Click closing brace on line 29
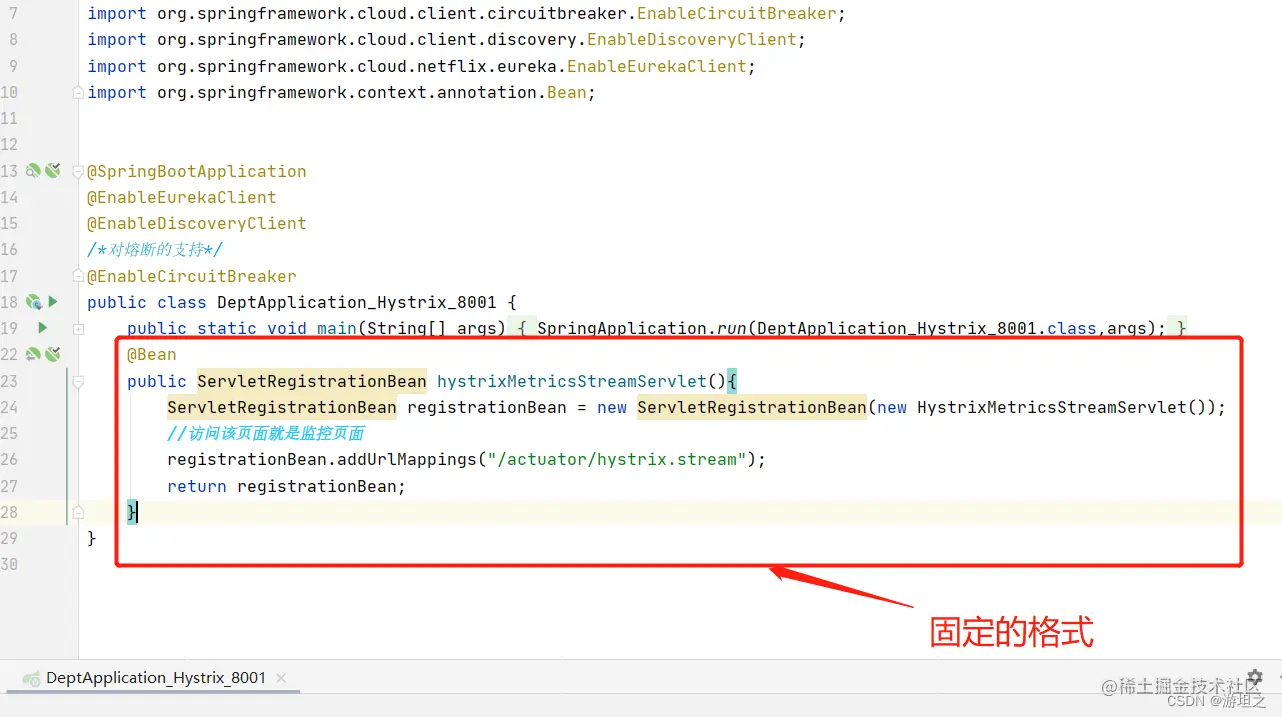 (92, 538)
